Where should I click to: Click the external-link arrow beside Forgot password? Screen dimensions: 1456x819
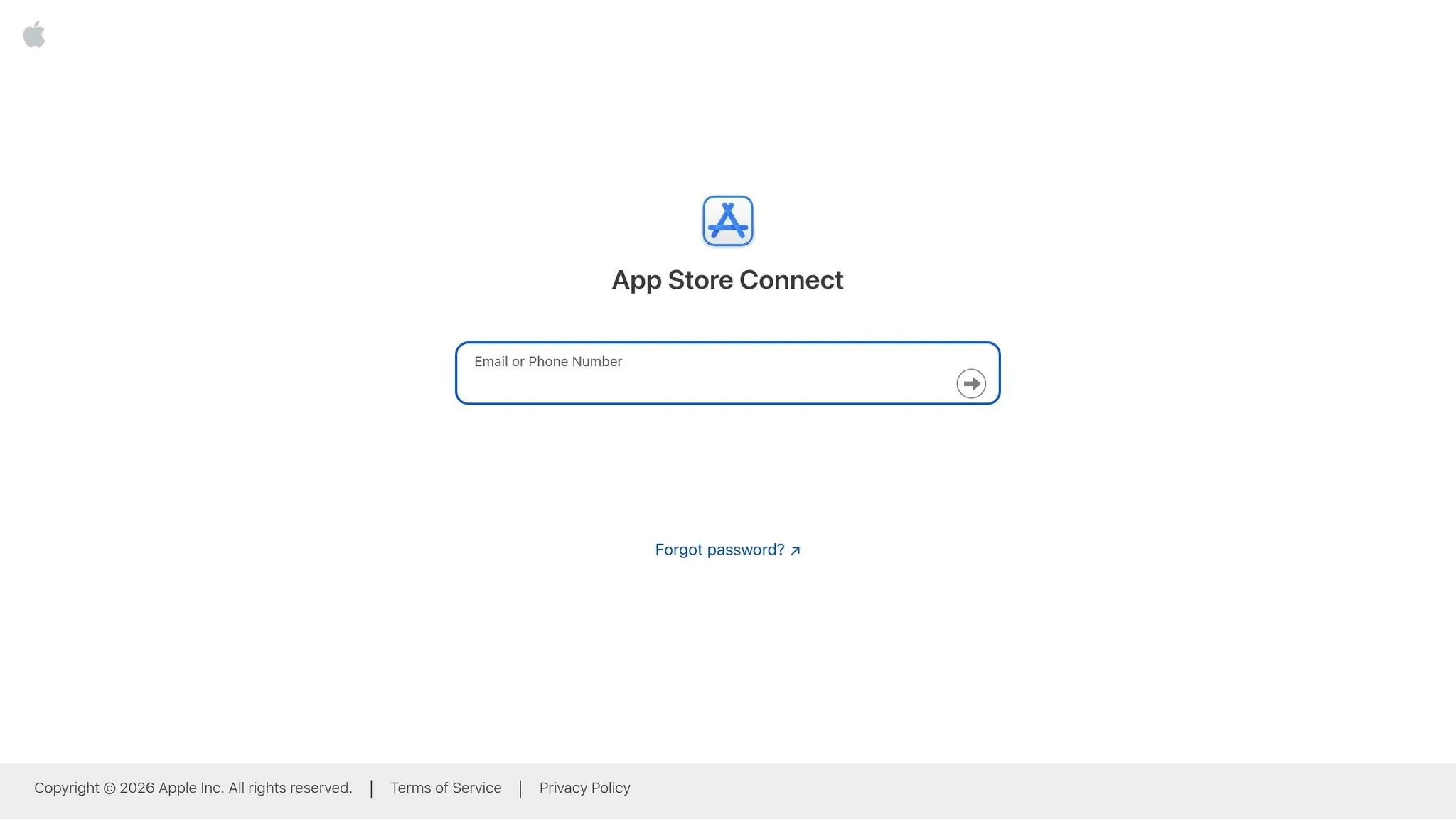[x=795, y=550]
